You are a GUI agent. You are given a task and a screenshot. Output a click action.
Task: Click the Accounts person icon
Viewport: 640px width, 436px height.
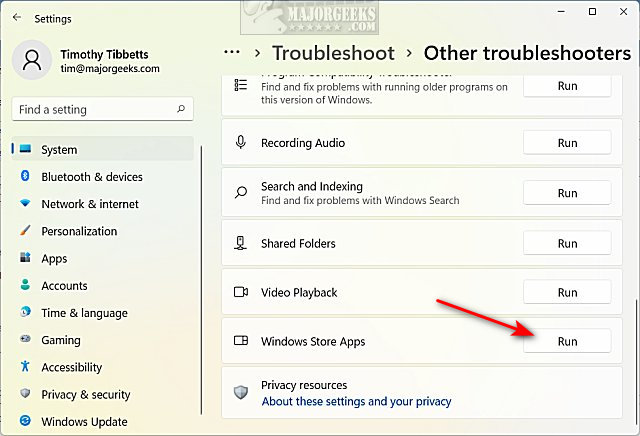point(25,285)
